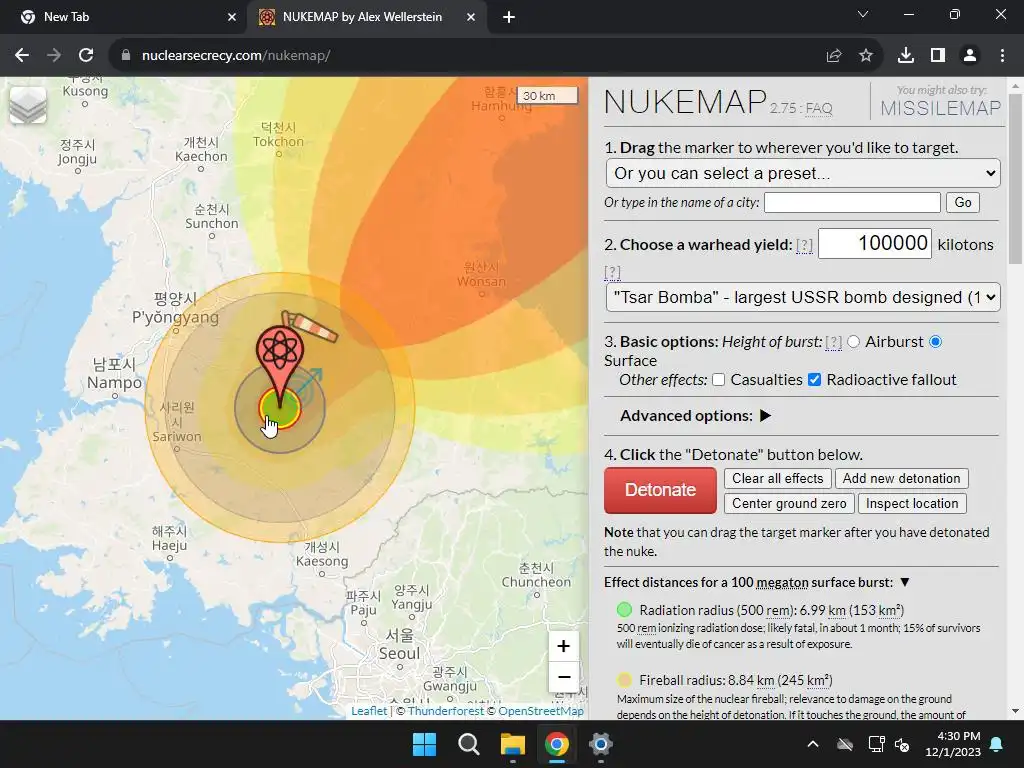This screenshot has height=768, width=1024.
Task: Open the FAQ link
Action: (819, 108)
